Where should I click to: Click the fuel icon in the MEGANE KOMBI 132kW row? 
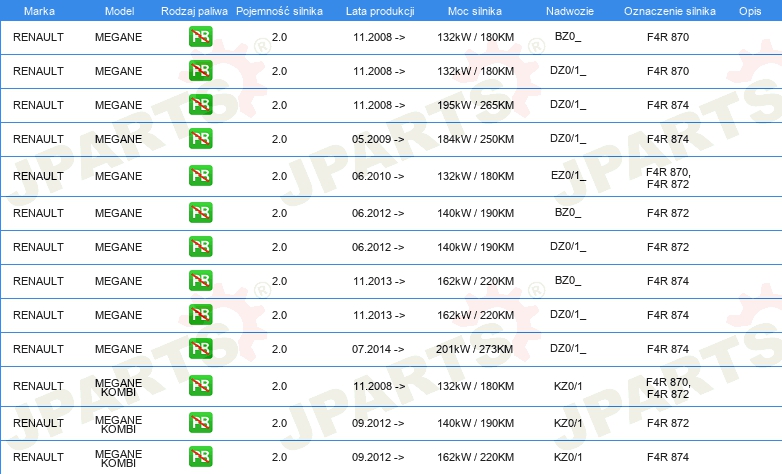click(x=200, y=386)
